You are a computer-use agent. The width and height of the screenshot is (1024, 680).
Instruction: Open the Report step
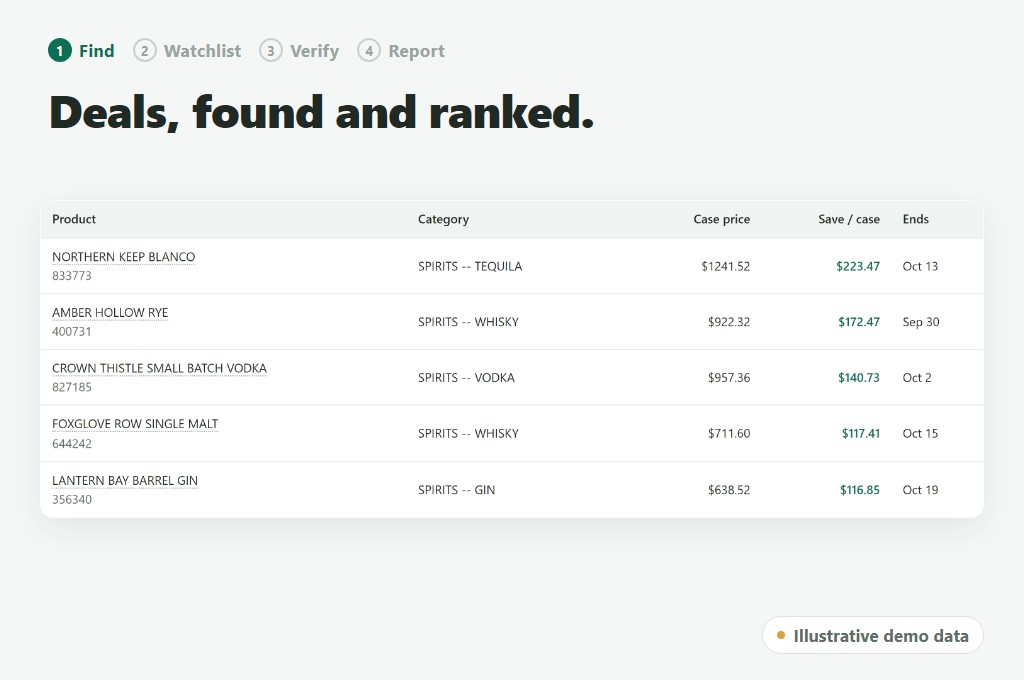pos(401,50)
